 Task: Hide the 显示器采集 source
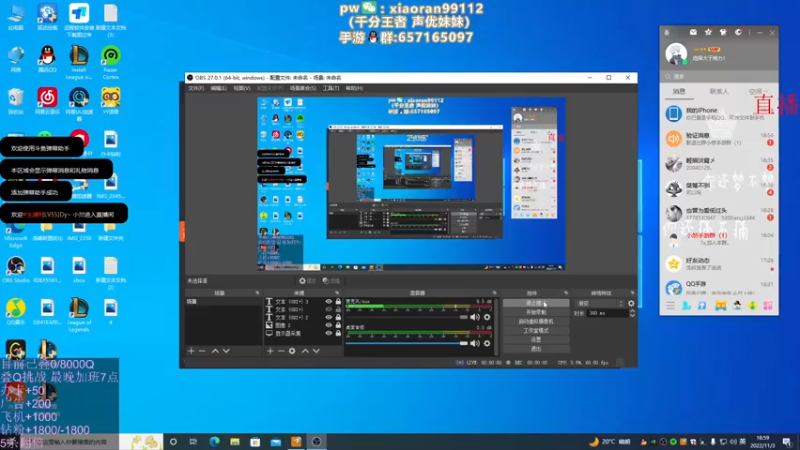329,333
